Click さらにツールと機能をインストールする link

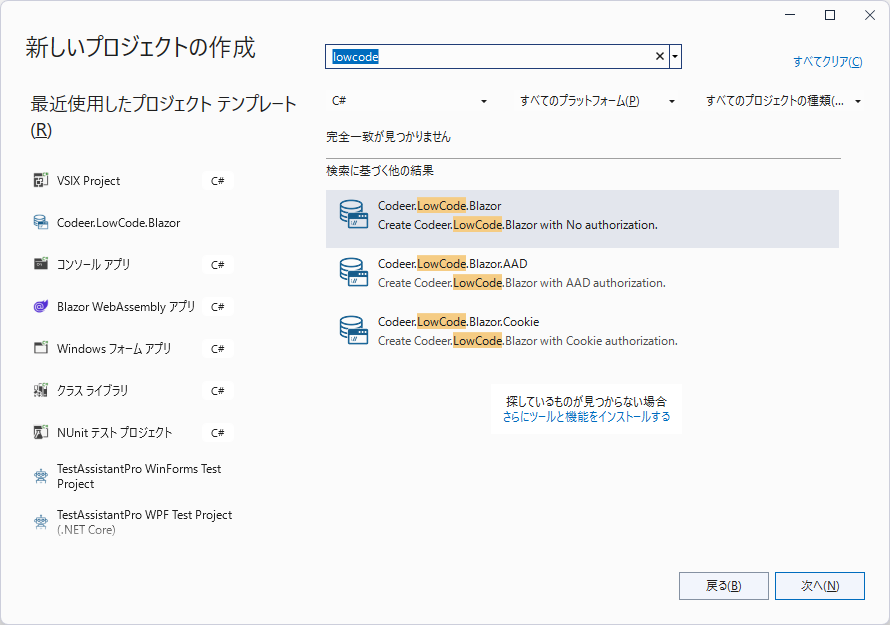[586, 417]
